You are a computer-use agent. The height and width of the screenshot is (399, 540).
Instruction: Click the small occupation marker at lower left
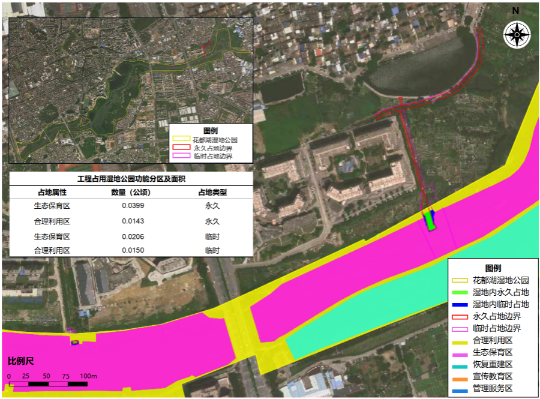point(75,342)
